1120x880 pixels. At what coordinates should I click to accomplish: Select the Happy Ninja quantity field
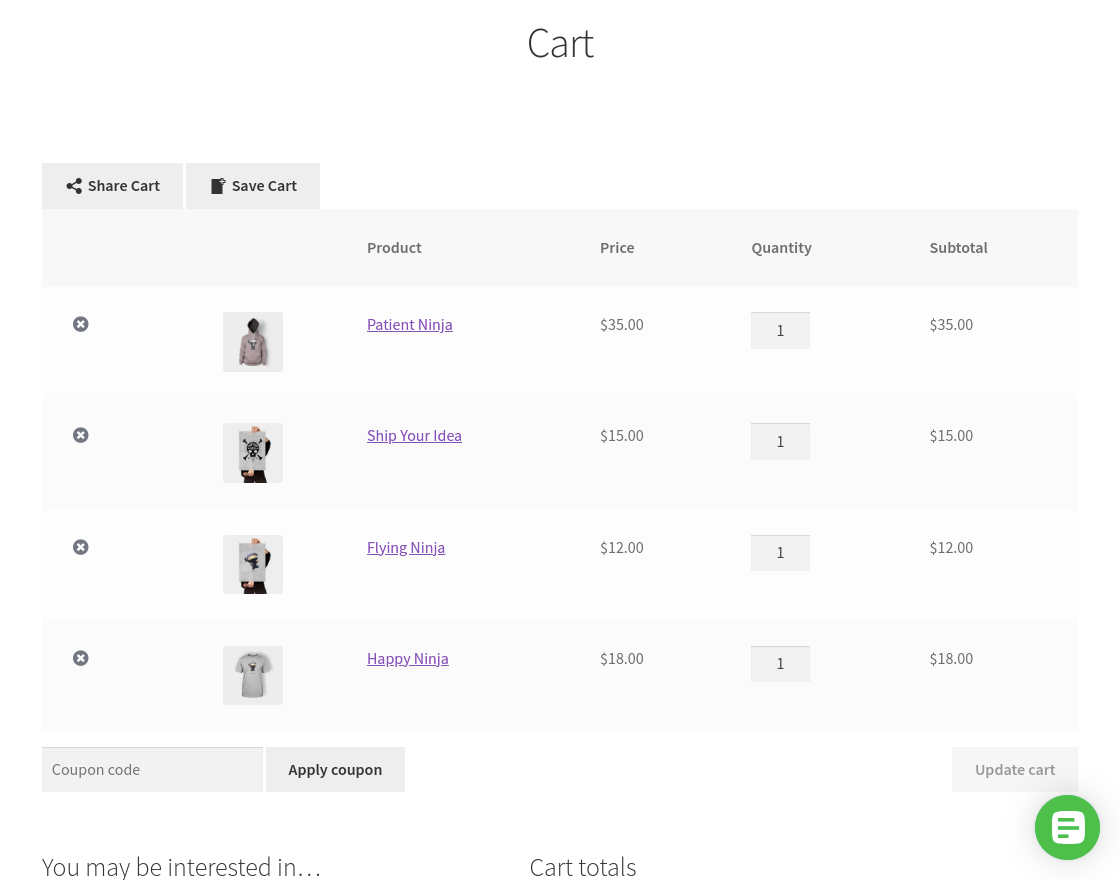click(x=780, y=663)
